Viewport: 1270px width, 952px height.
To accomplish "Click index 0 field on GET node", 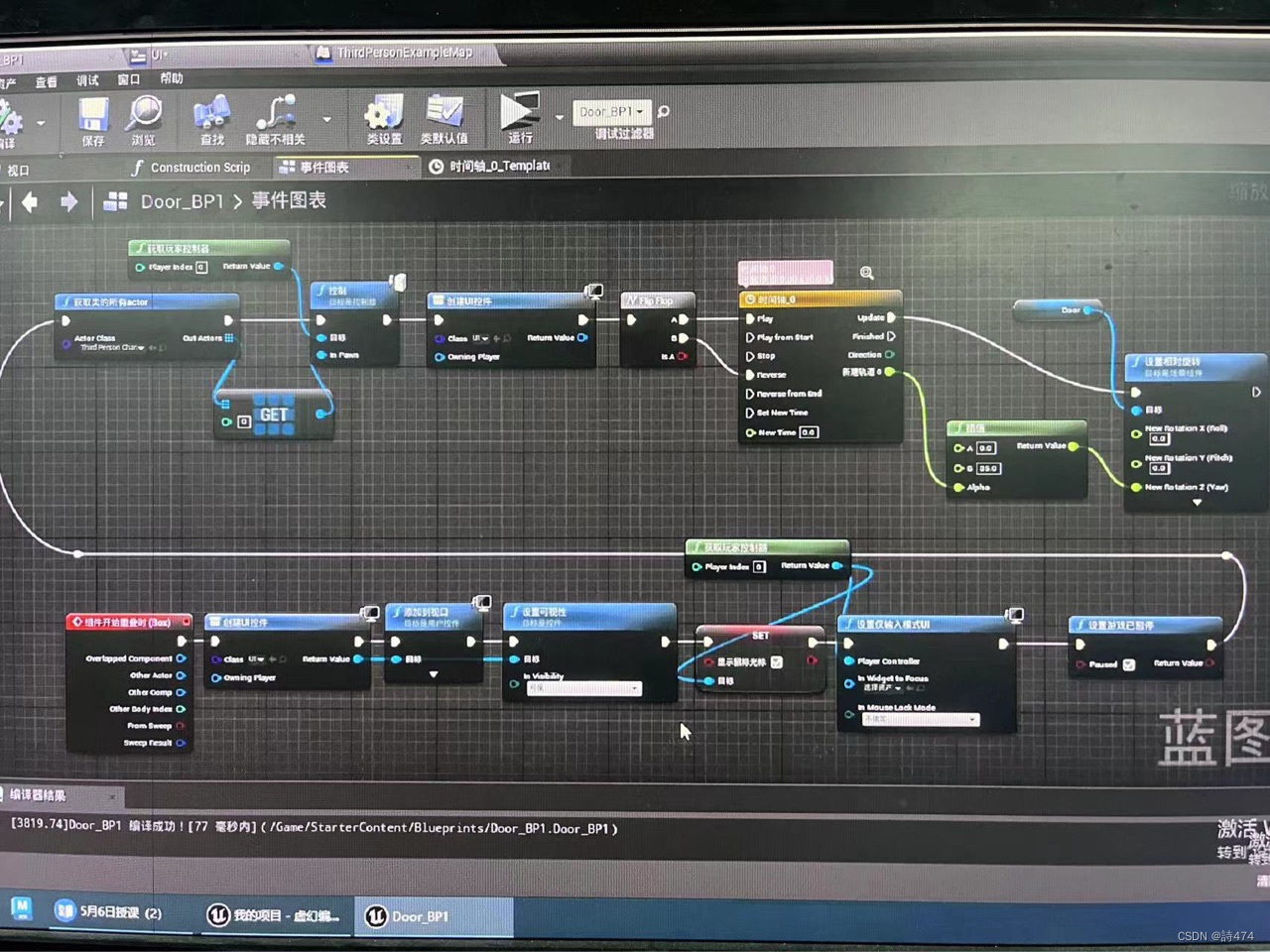I will click(244, 422).
